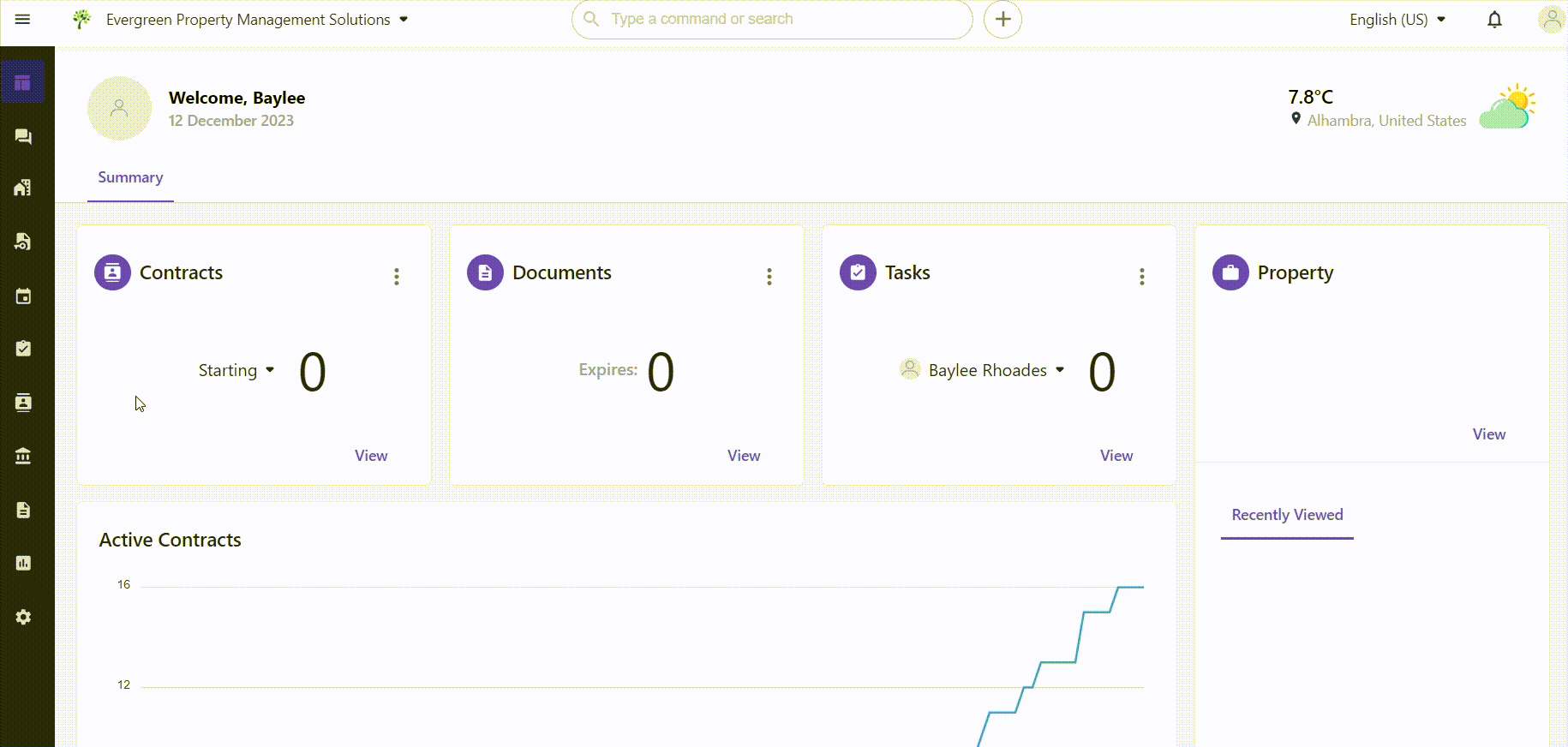Expand the Evergreen Property Management company dropdown
Screen dimensions: 1568x747
[257, 19]
